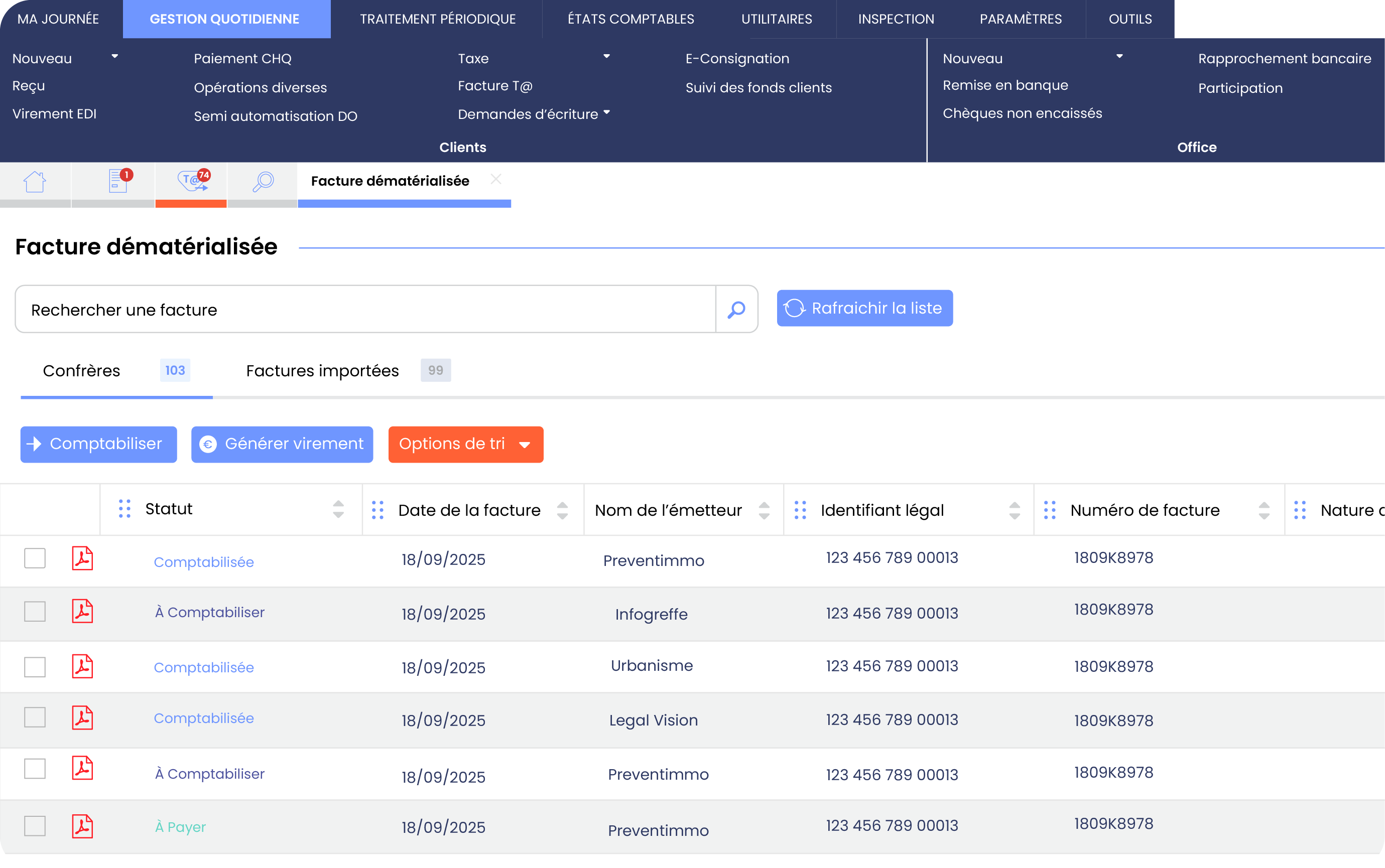Click Rafraichir la liste button
Screen dimensions: 1385x868
click(864, 308)
